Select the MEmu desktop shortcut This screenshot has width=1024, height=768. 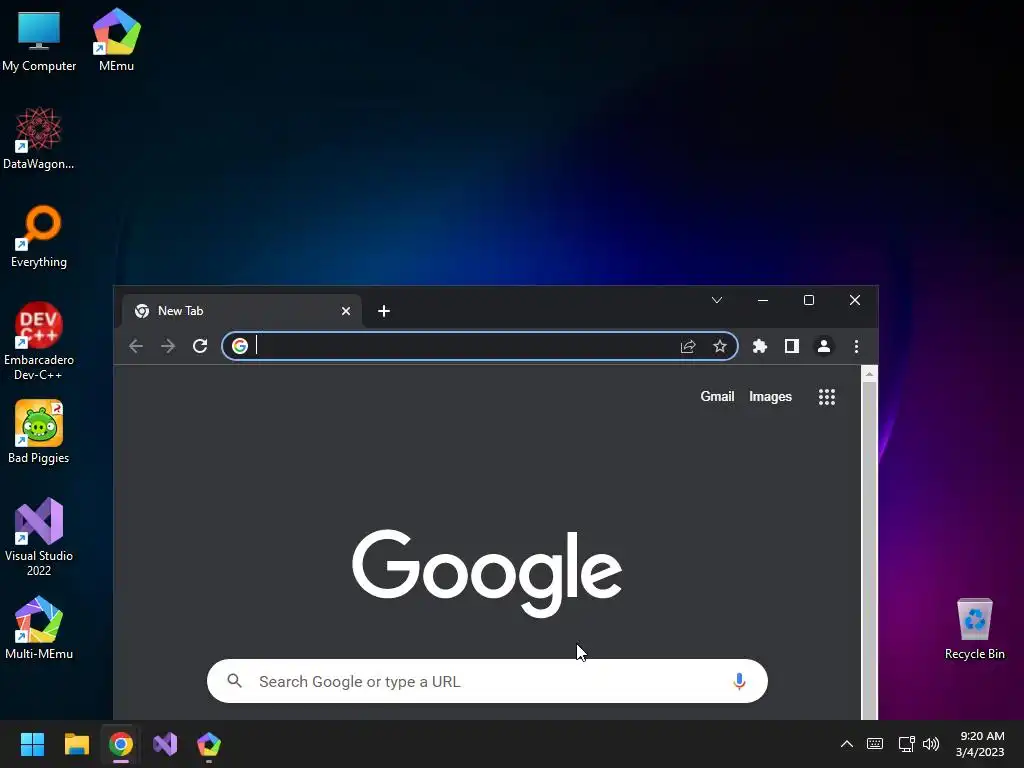pos(116,40)
